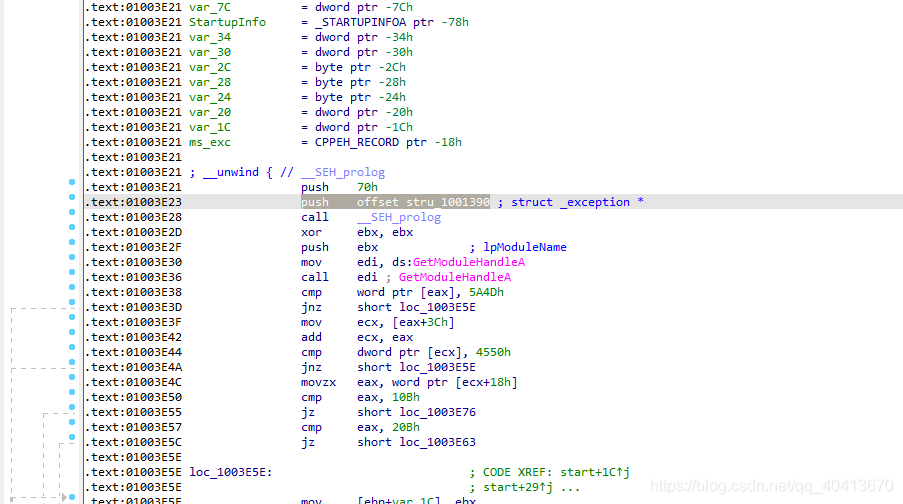Click the movzx mnemonic
Image resolution: width=903 pixels, height=504 pixels.
[318, 382]
